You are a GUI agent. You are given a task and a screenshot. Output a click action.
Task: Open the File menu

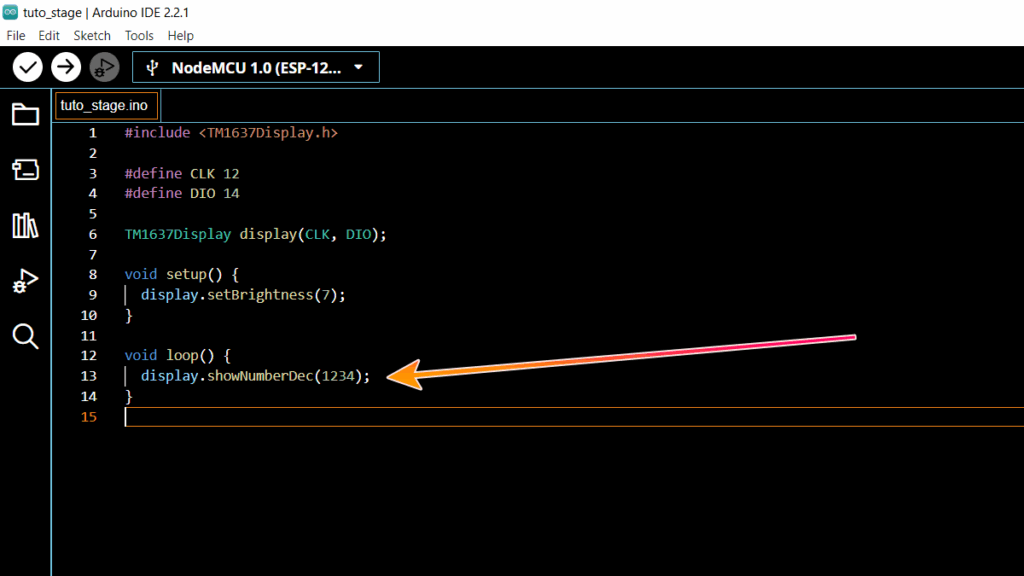point(16,36)
